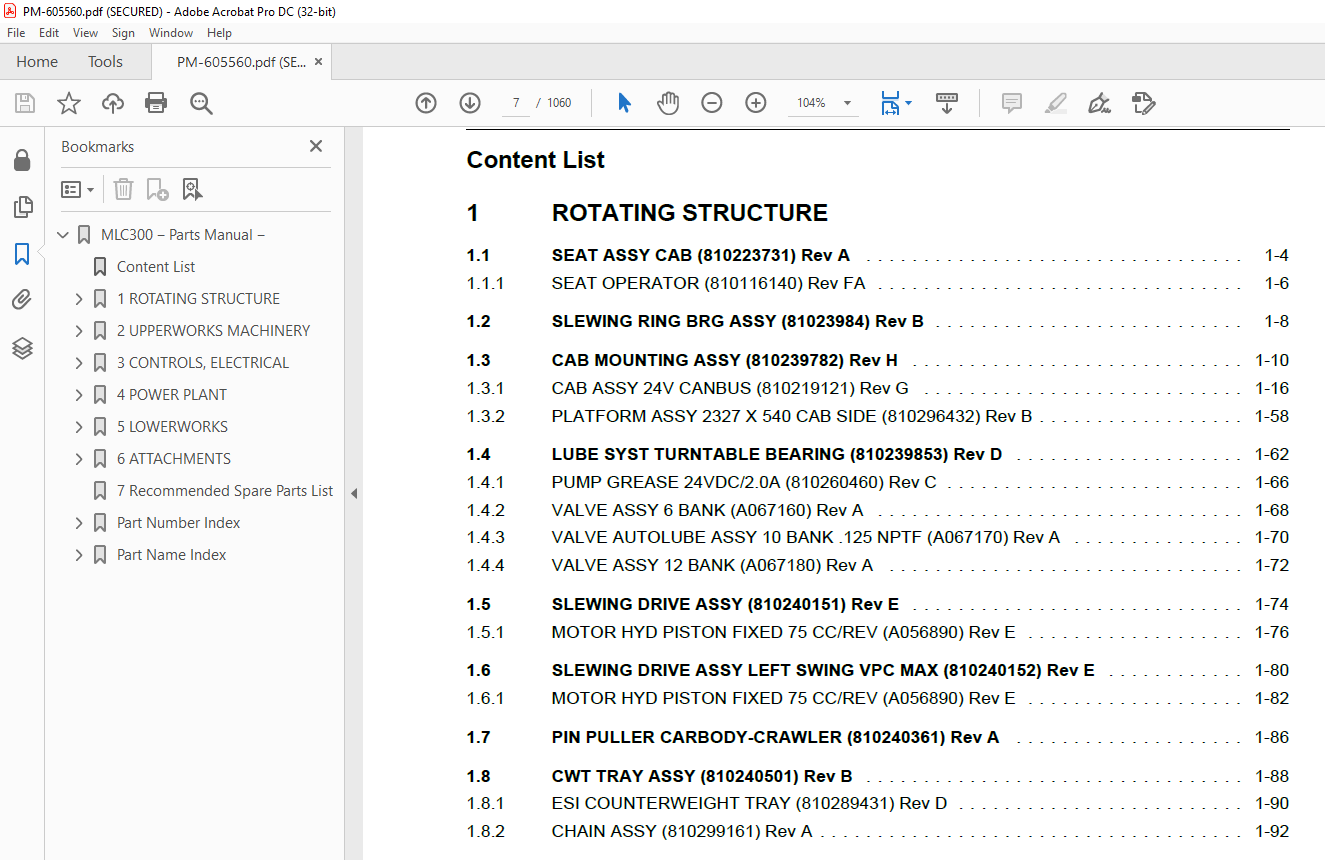
Task: Switch to the Tools tab
Action: point(105,62)
